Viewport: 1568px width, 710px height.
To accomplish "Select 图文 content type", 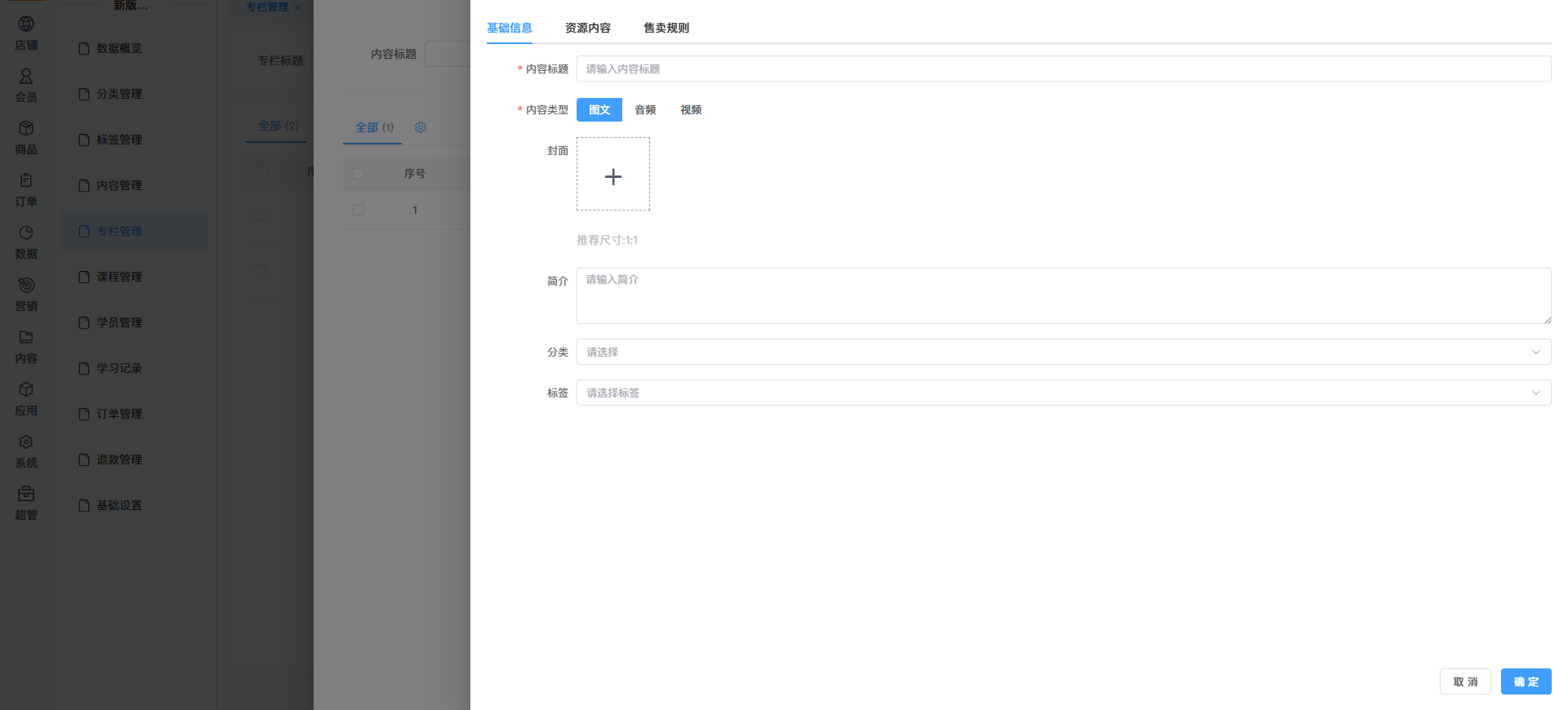I will click(599, 109).
